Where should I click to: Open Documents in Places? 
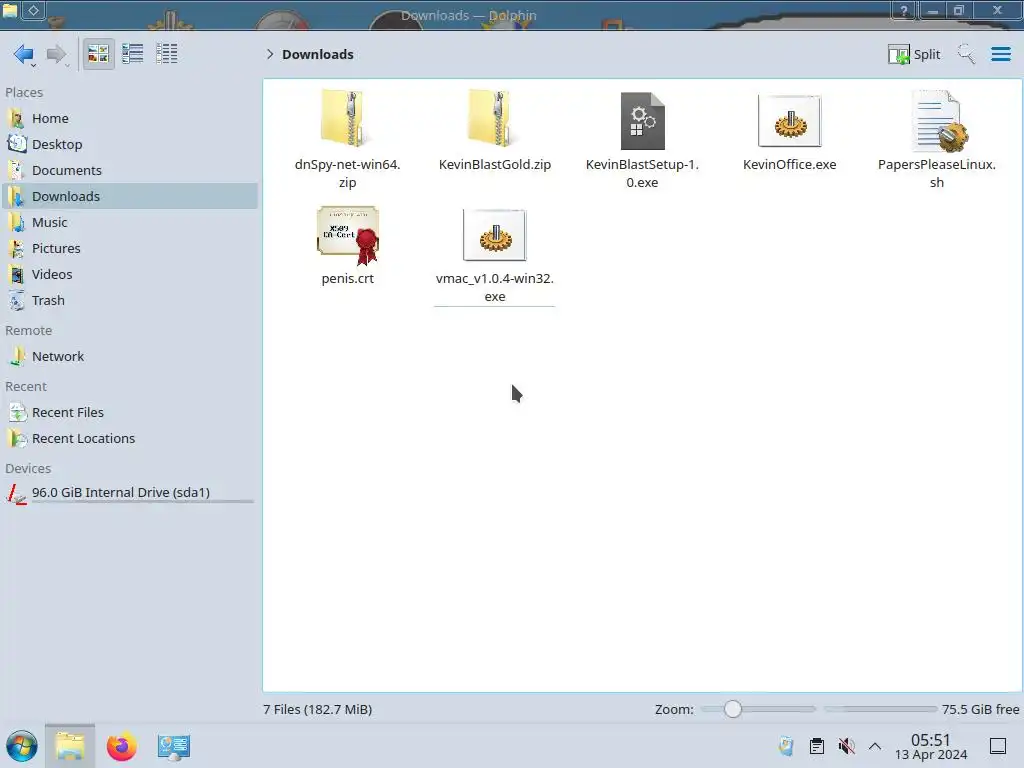point(130,170)
